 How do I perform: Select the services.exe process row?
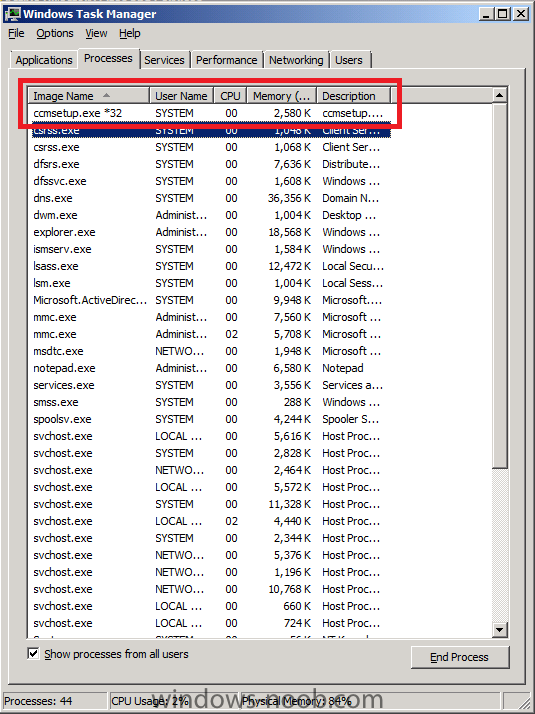(209, 385)
